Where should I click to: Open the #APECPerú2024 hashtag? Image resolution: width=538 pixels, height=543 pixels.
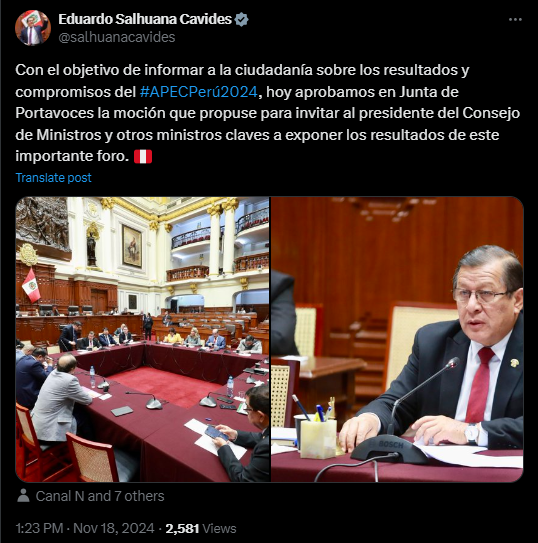pos(199,92)
